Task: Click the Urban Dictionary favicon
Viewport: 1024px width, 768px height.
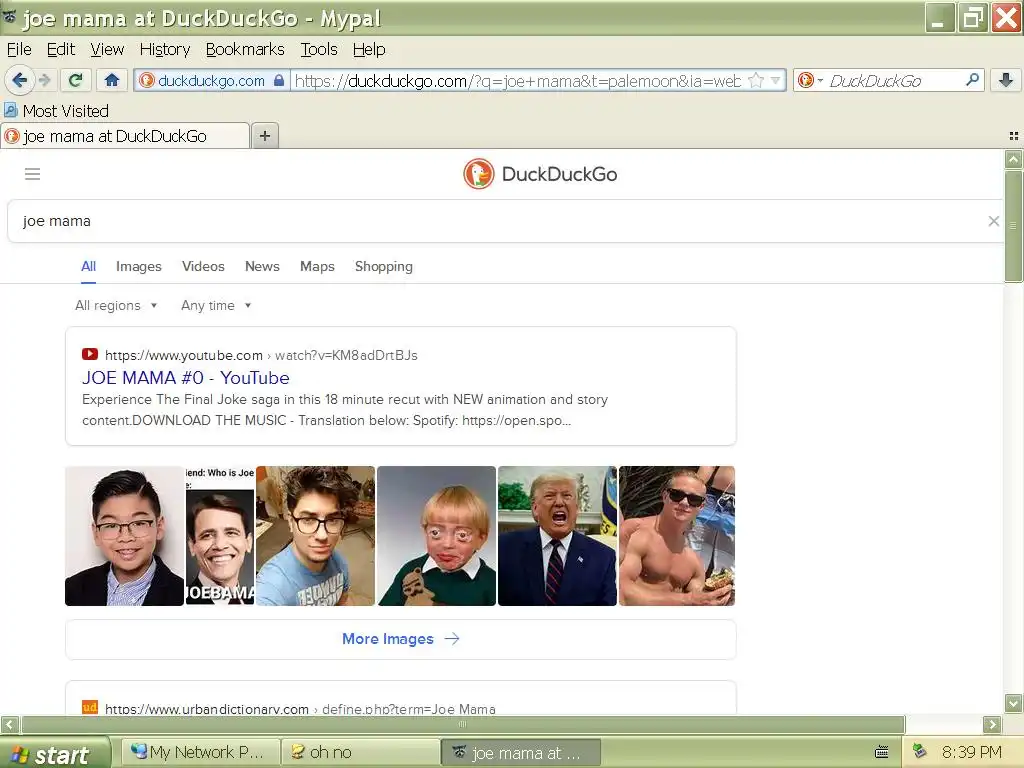Action: [x=89, y=707]
